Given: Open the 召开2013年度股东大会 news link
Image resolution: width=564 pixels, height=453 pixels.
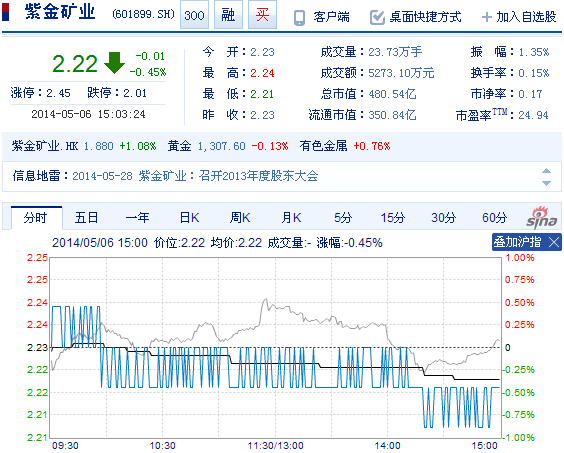Looking at the screenshot, I should click(258, 176).
